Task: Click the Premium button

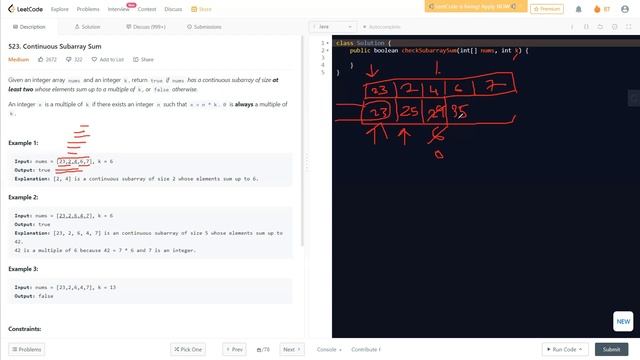Action: pyautogui.click(x=547, y=9)
